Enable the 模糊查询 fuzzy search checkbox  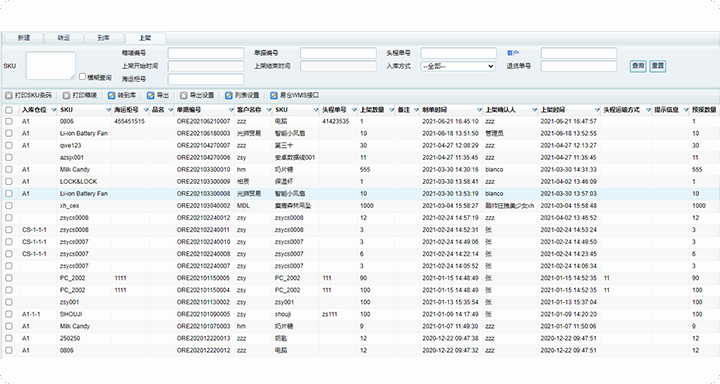coord(83,77)
